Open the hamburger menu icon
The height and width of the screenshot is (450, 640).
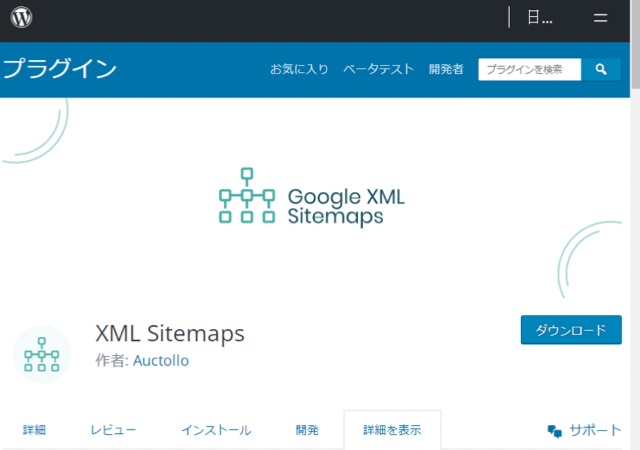pos(600,18)
